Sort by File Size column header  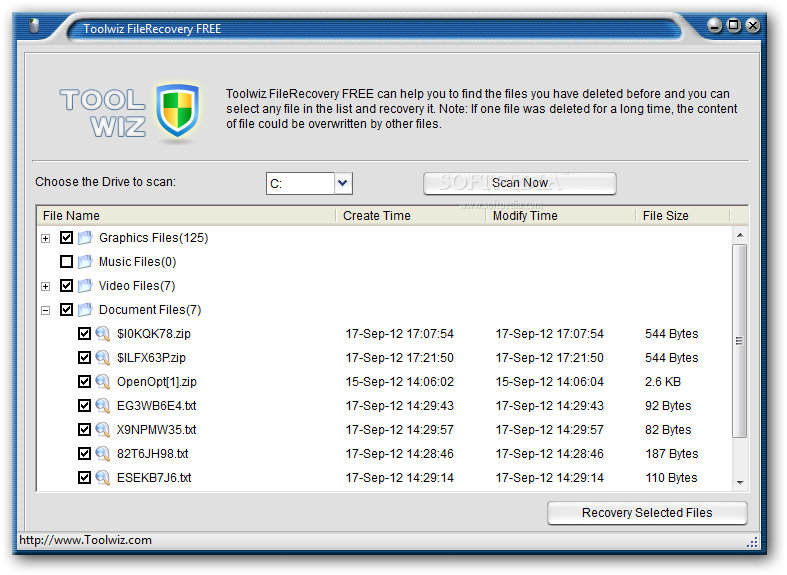tap(683, 216)
